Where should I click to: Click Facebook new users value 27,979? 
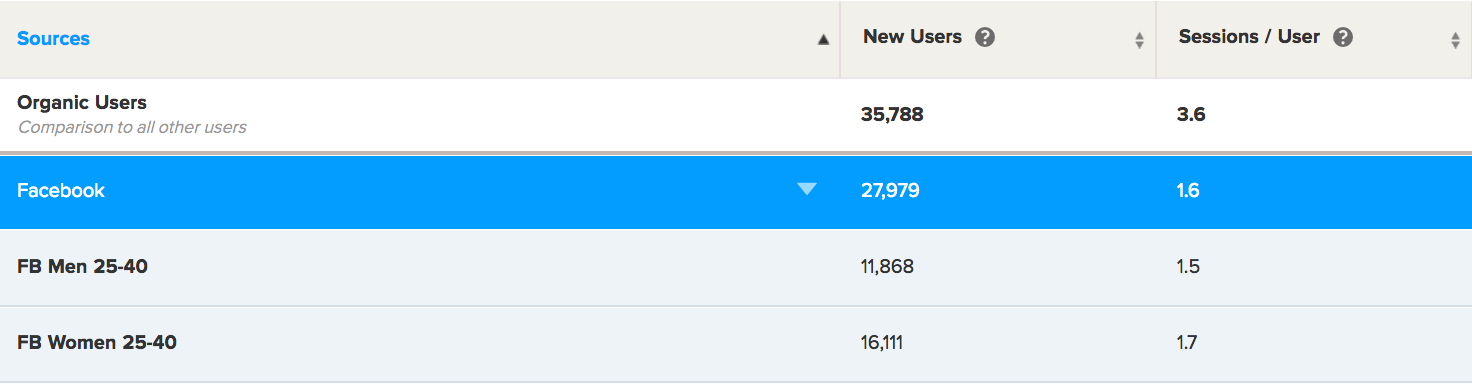click(890, 191)
